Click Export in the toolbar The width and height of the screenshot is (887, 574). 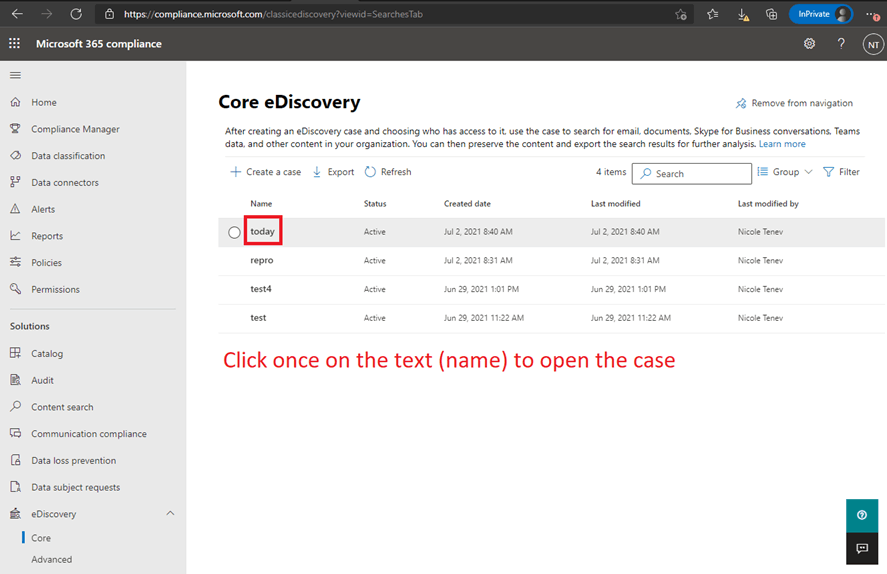click(x=333, y=172)
